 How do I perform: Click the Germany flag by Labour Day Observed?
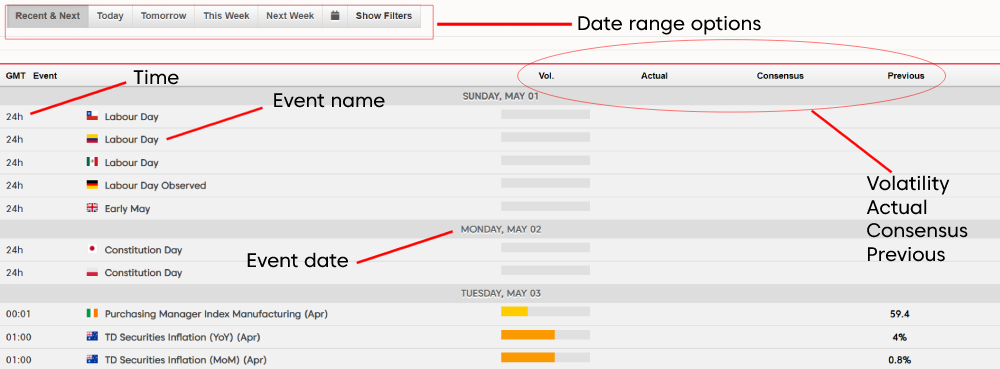(92, 185)
